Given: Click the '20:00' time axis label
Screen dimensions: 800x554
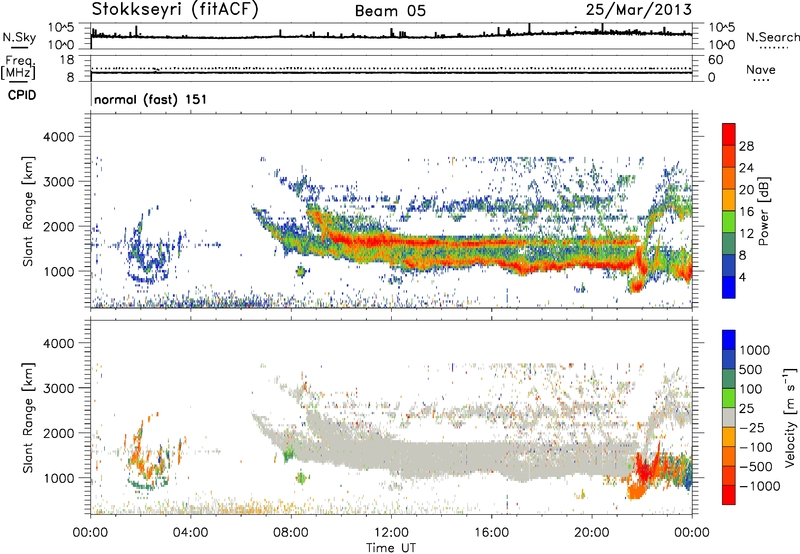Looking at the screenshot, I should [592, 533].
